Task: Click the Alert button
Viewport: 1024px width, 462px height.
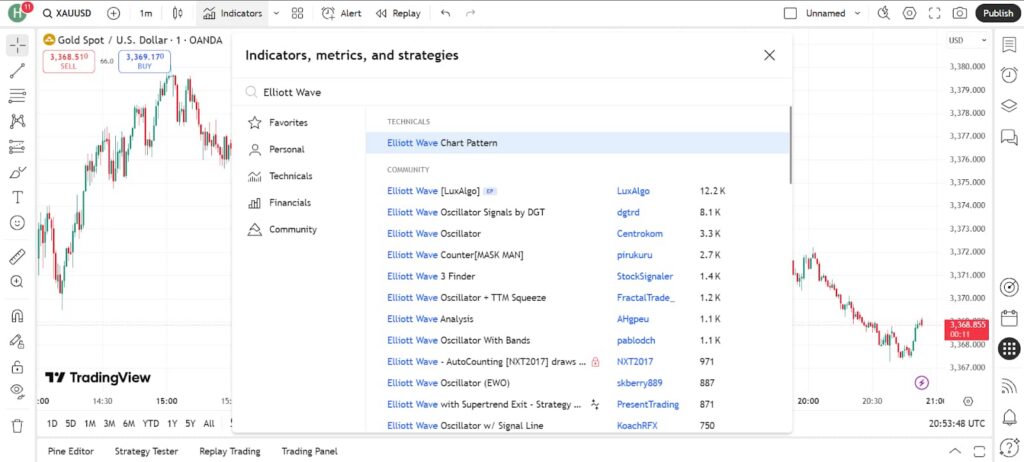Action: [x=342, y=13]
